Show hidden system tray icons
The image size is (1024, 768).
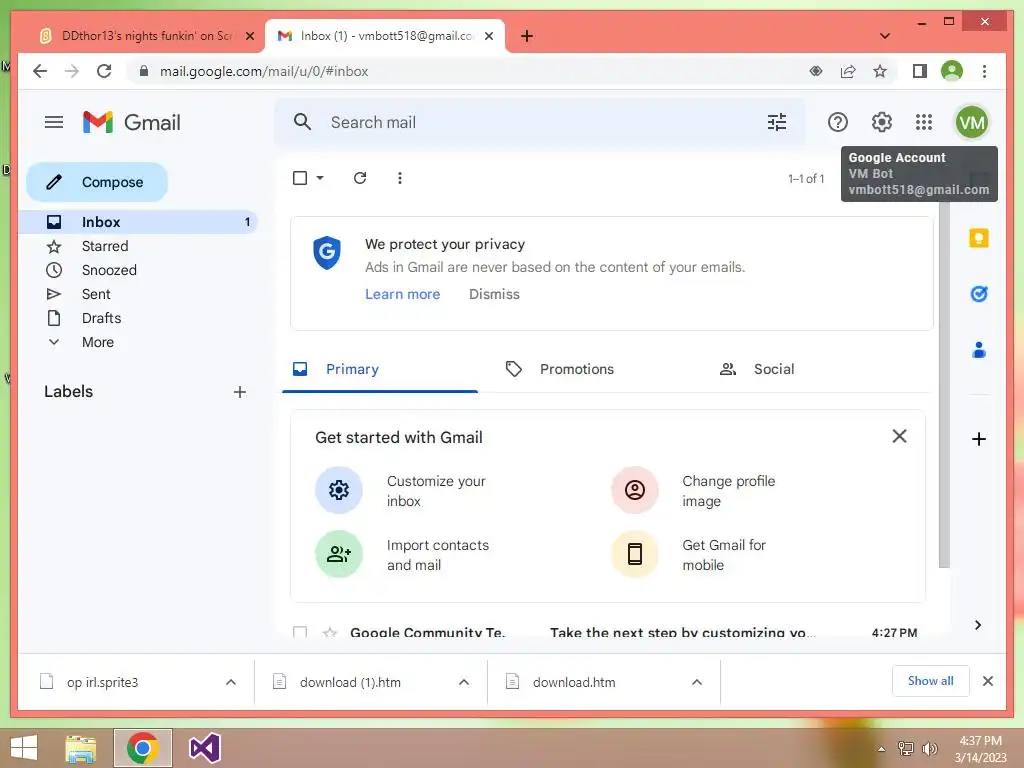point(881,749)
